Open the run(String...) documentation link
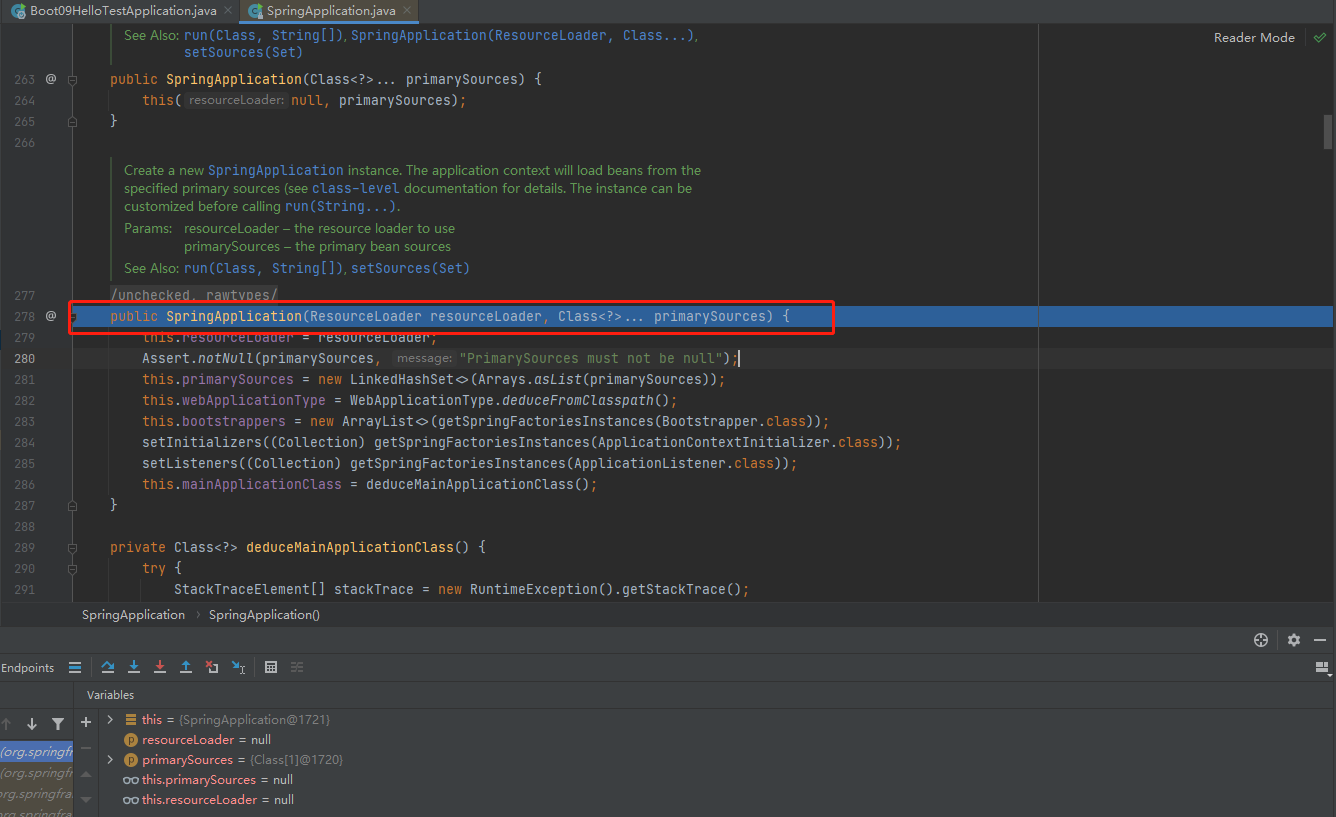The width and height of the screenshot is (1336, 817). coord(341,206)
